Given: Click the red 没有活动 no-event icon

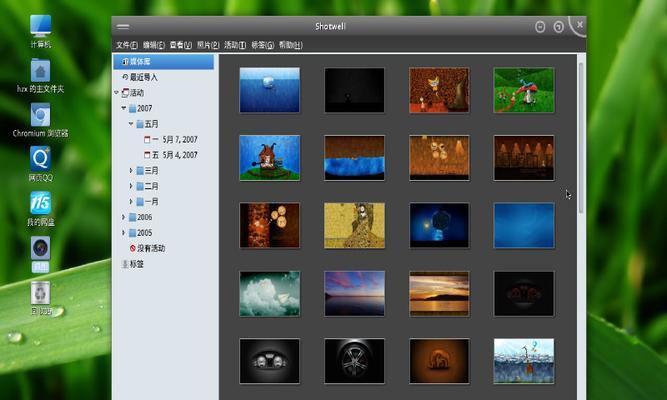Looking at the screenshot, I should (x=133, y=248).
